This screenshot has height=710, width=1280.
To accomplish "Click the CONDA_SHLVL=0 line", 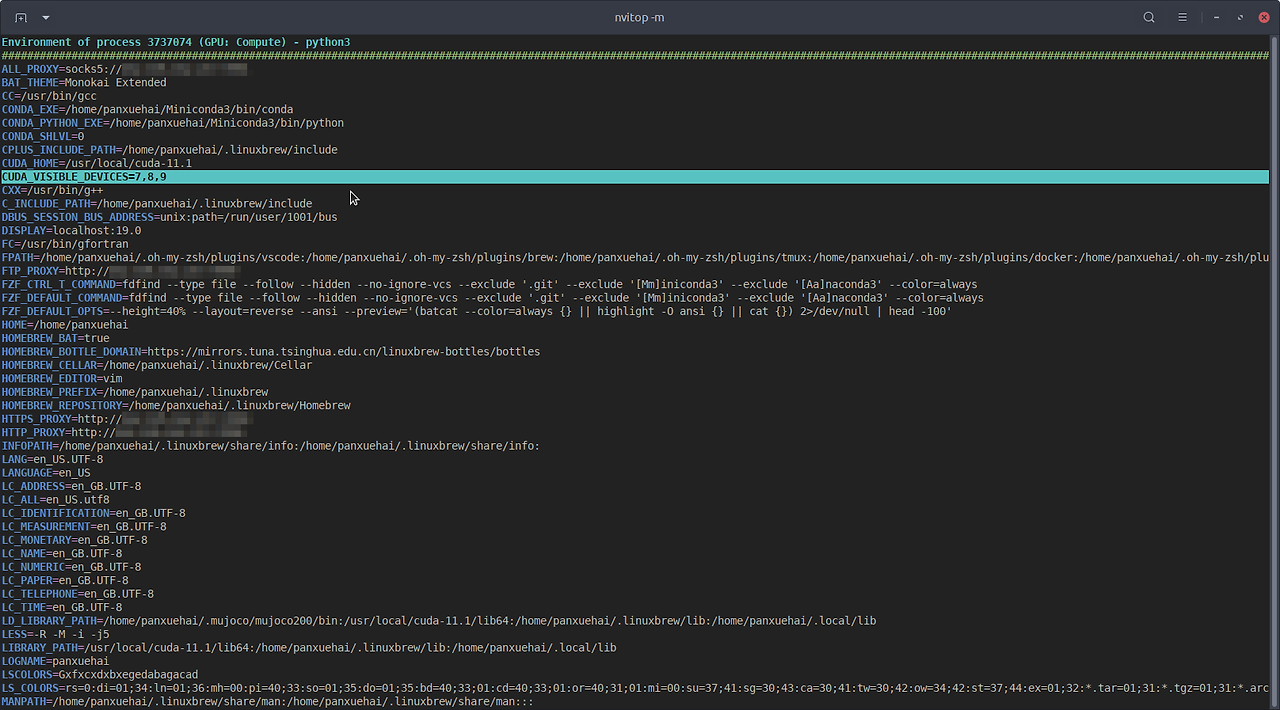I will coord(43,136).
